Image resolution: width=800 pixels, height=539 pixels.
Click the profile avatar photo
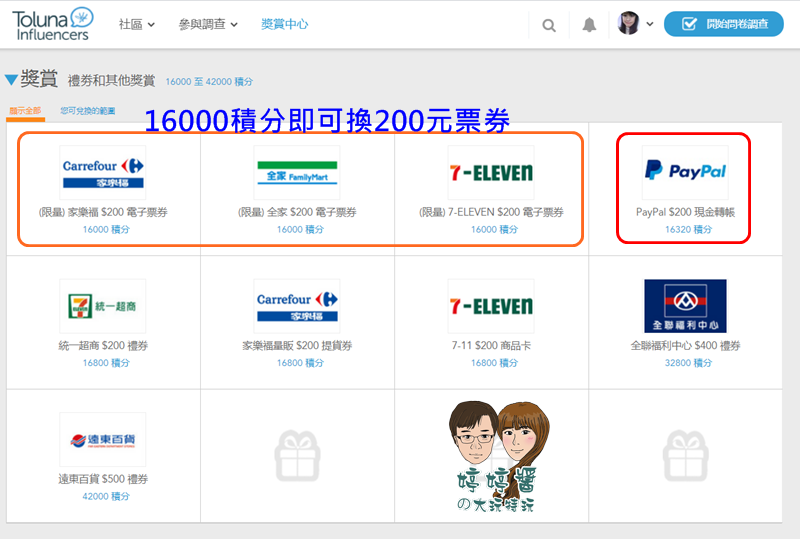click(629, 23)
